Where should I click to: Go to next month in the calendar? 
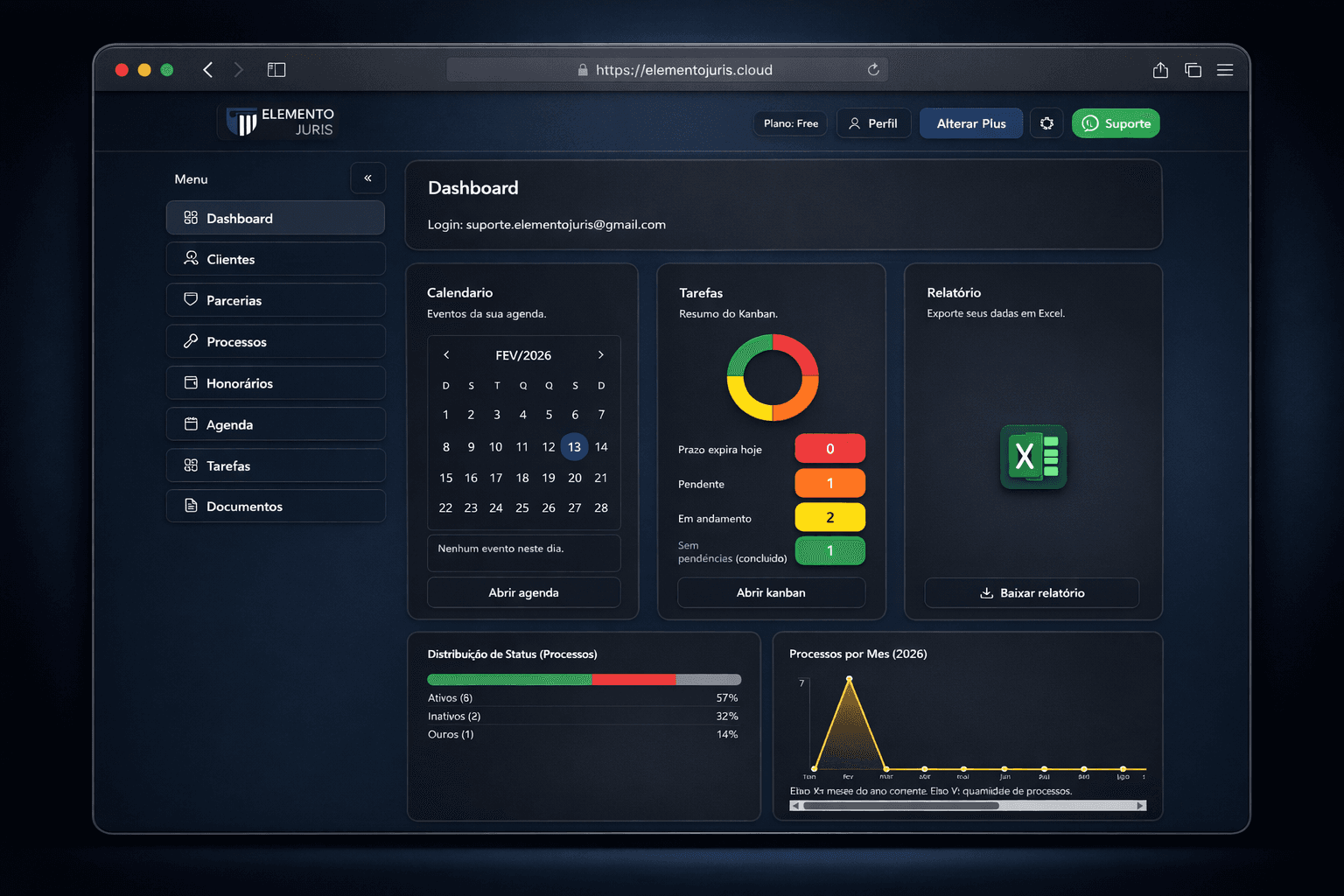(601, 355)
